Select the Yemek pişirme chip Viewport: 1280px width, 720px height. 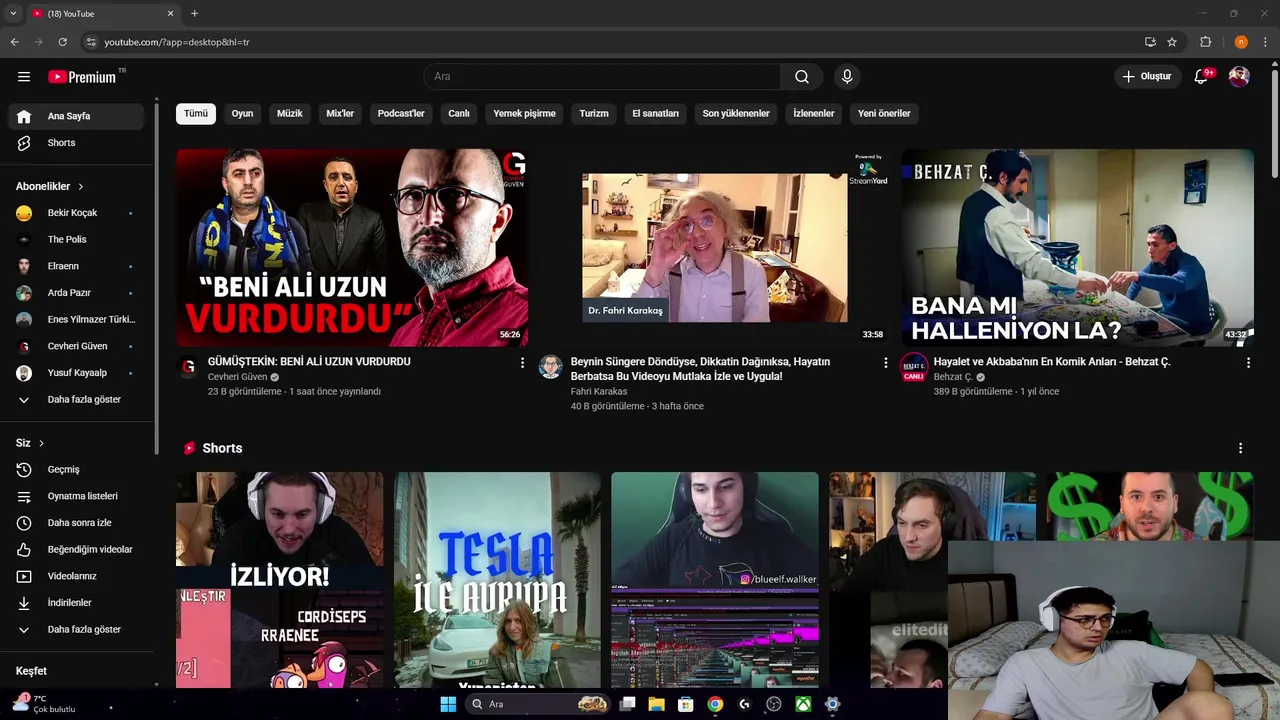[x=524, y=114]
